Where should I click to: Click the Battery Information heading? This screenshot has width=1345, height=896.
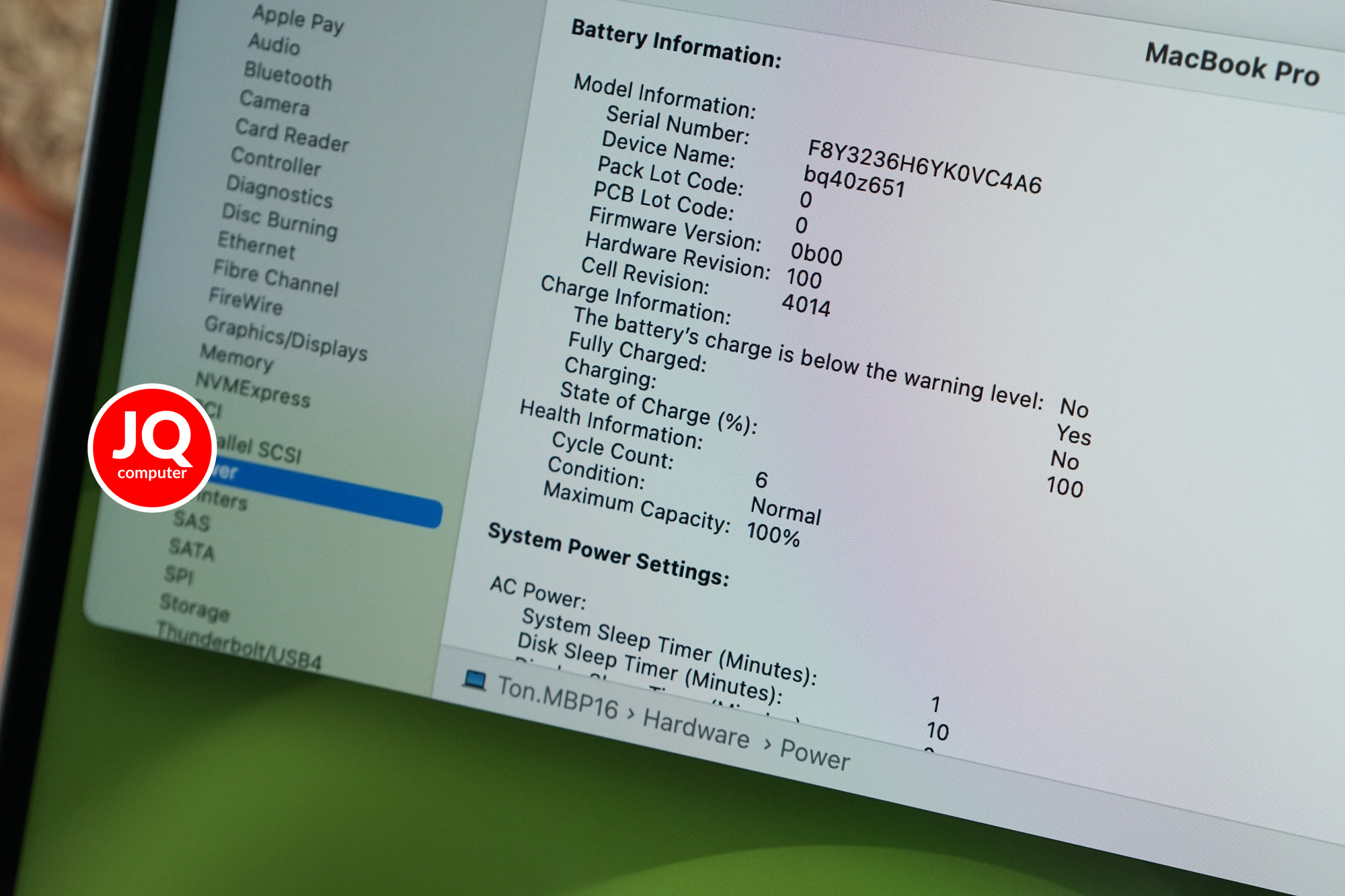pyautogui.click(x=677, y=44)
